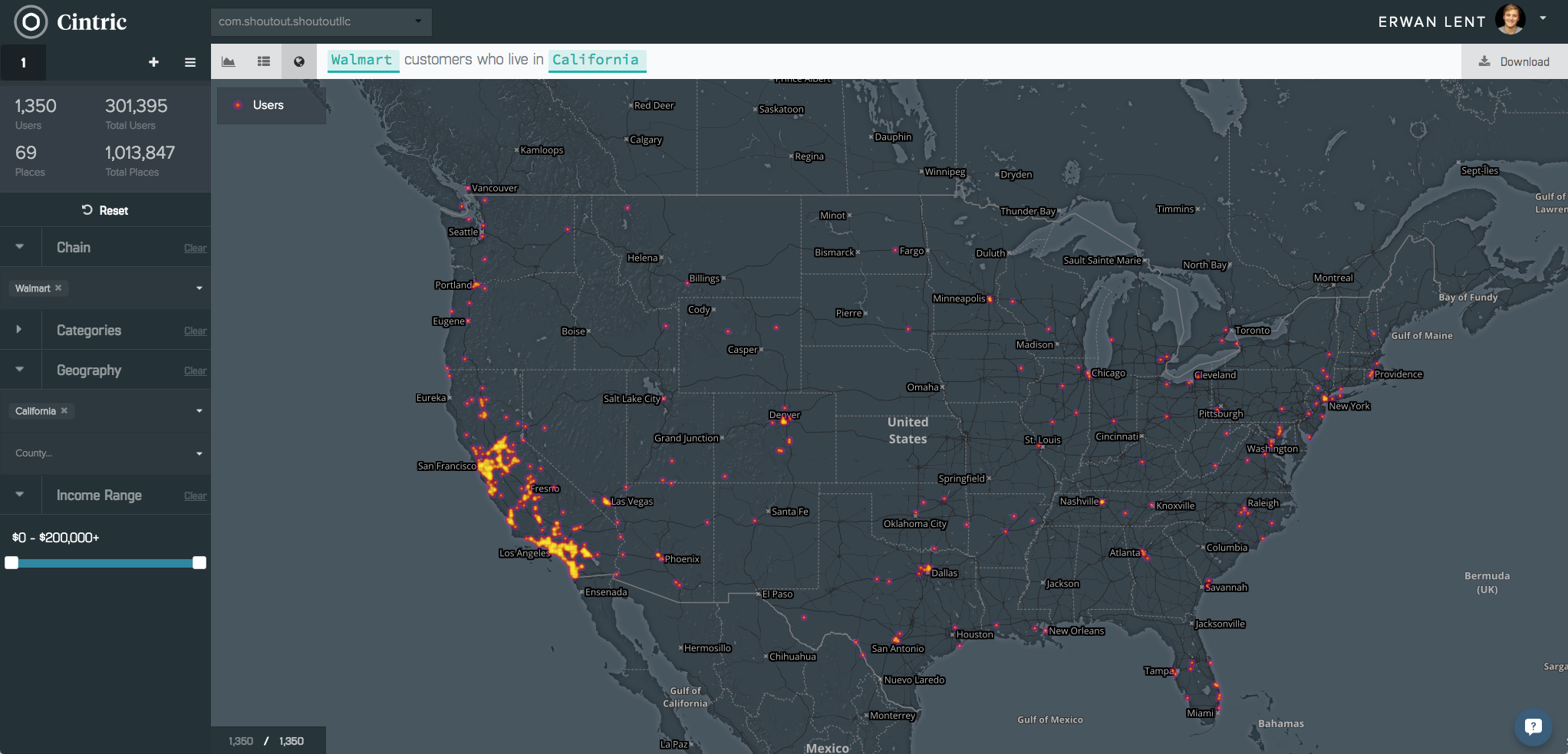Open the hamburger menu in sidebar

tap(190, 62)
